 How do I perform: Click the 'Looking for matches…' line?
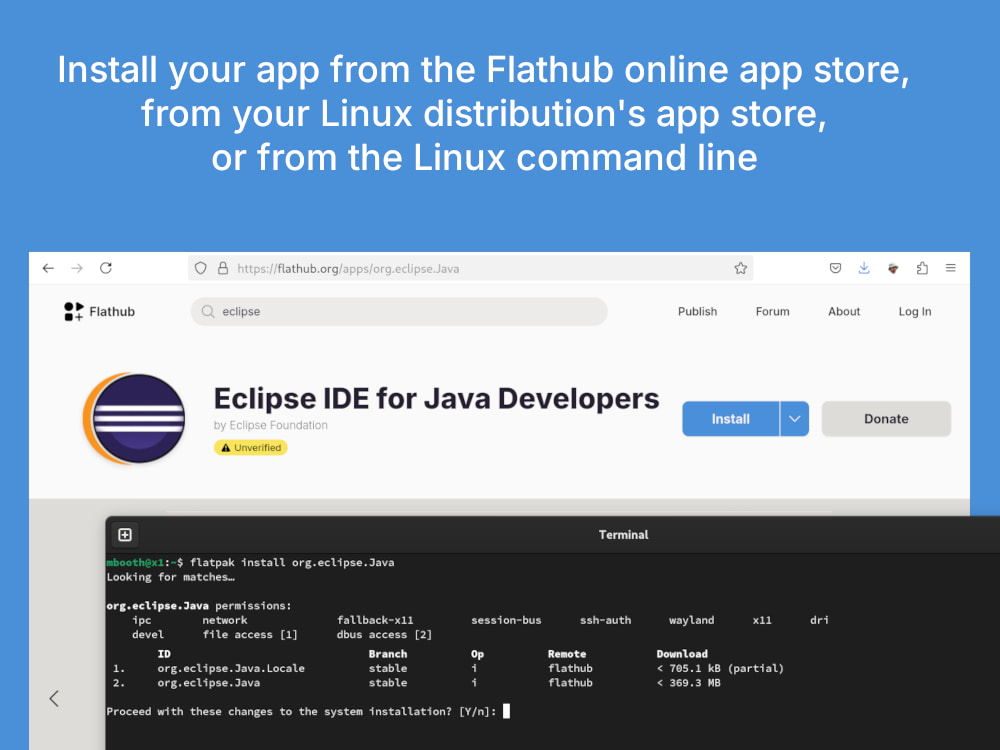click(170, 577)
